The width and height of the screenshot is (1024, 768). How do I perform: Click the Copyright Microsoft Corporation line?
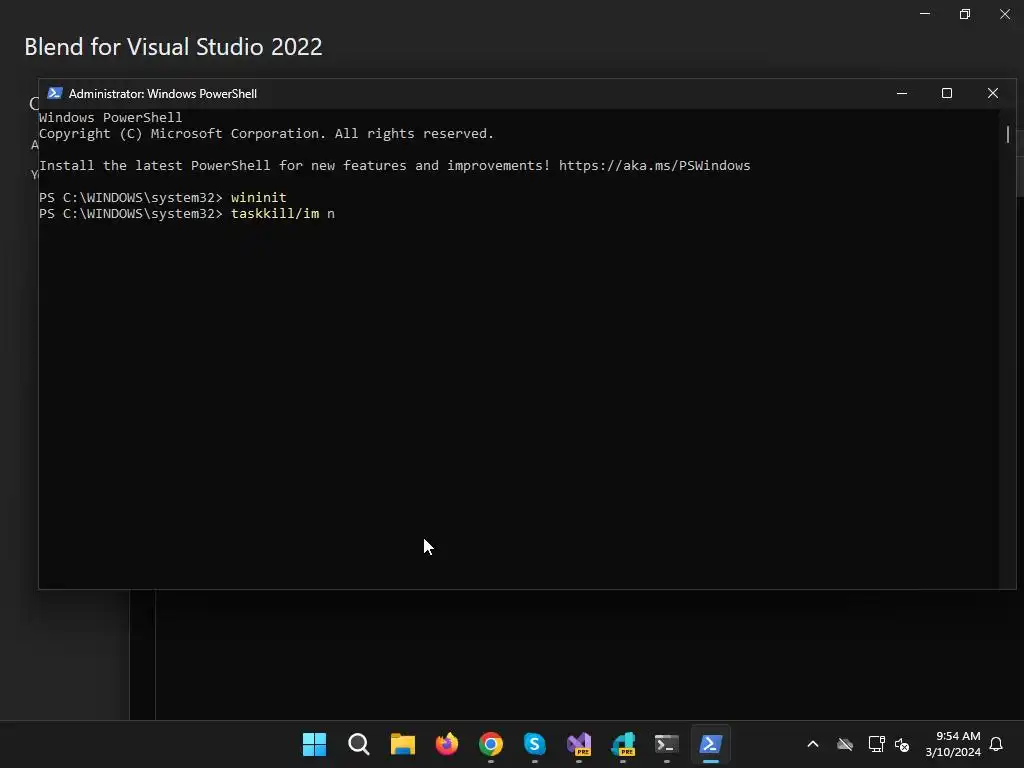[x=266, y=134]
